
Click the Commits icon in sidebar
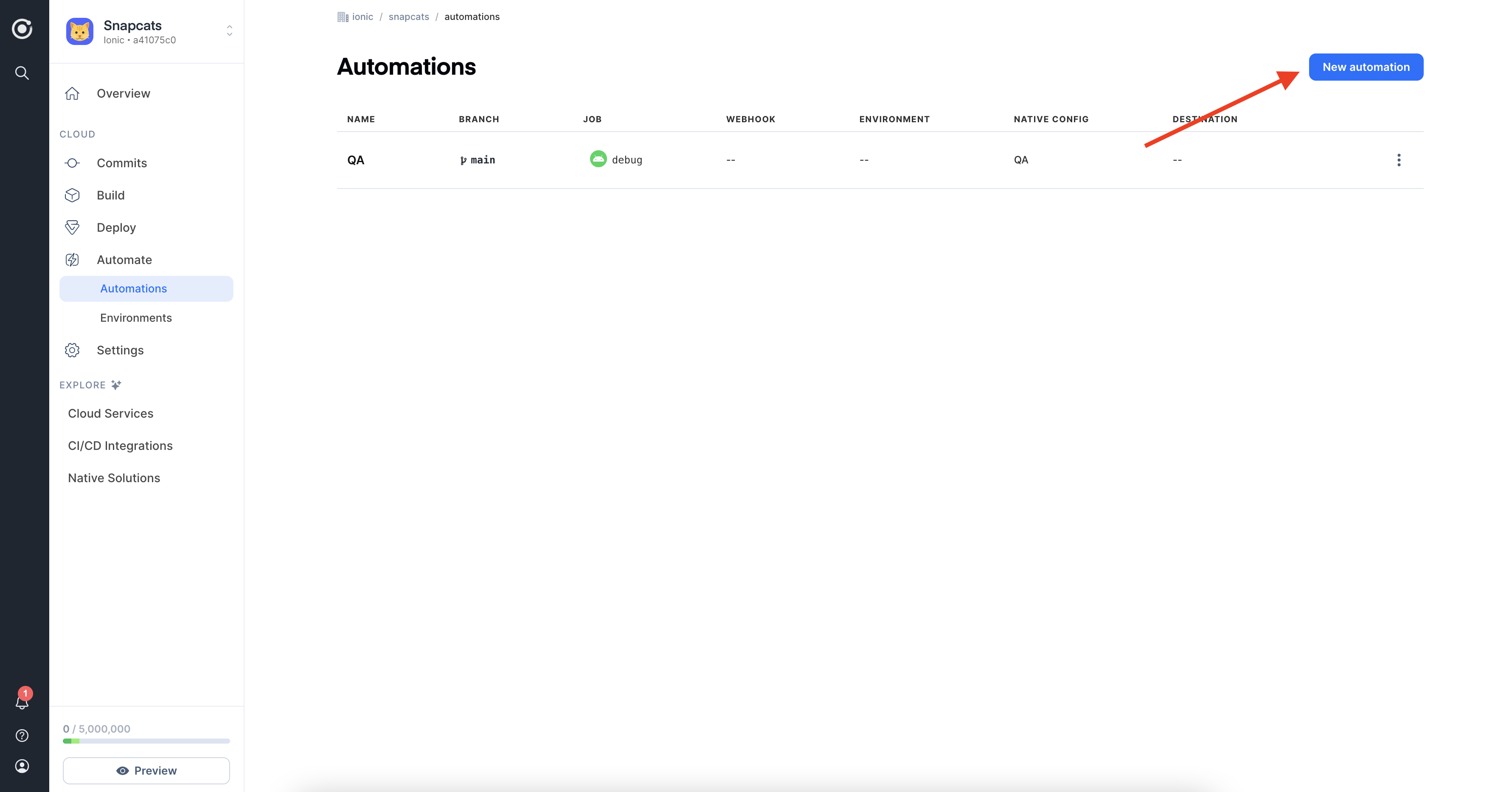tap(73, 163)
